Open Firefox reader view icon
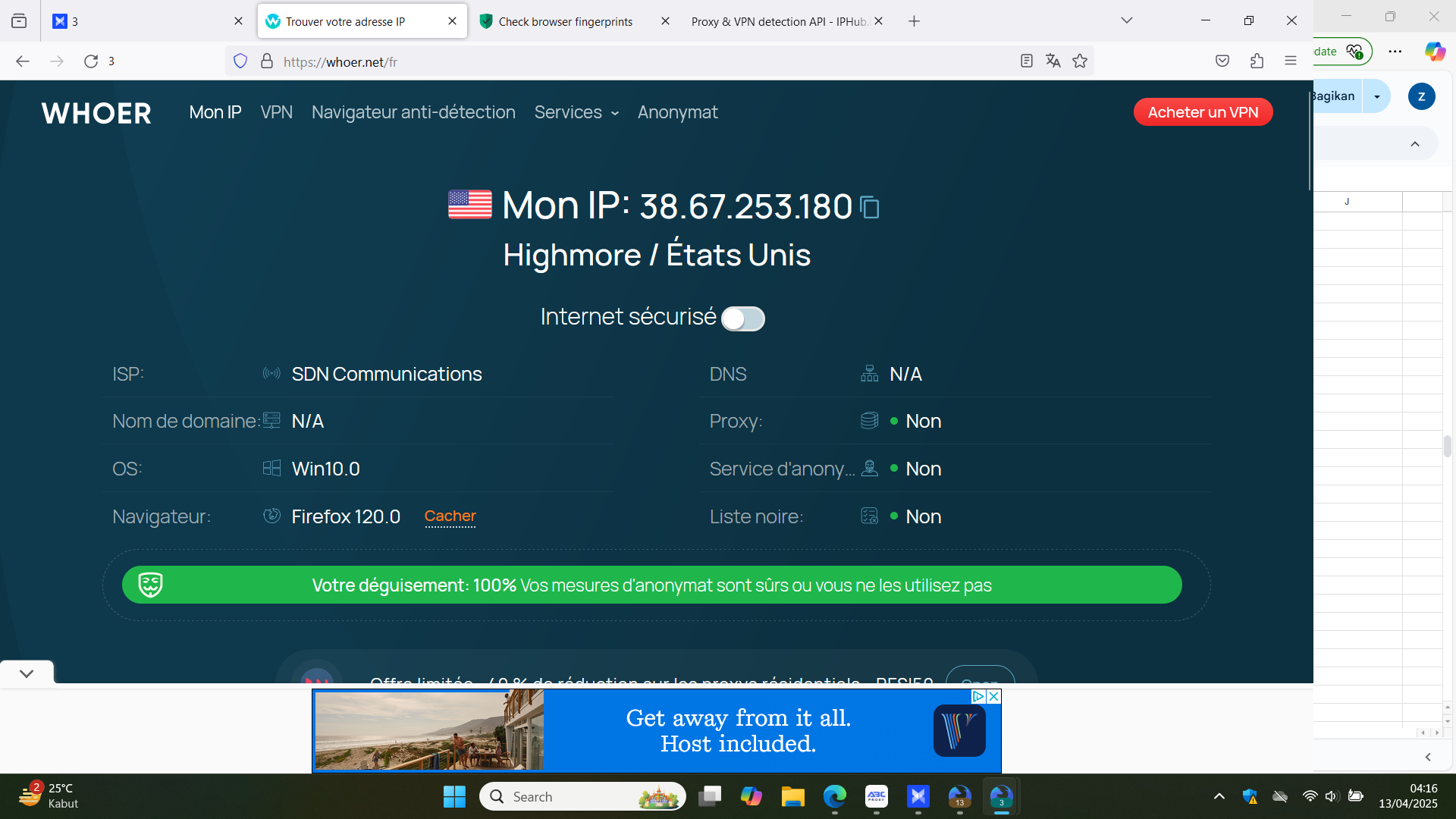This screenshot has height=819, width=1456. 1027,61
